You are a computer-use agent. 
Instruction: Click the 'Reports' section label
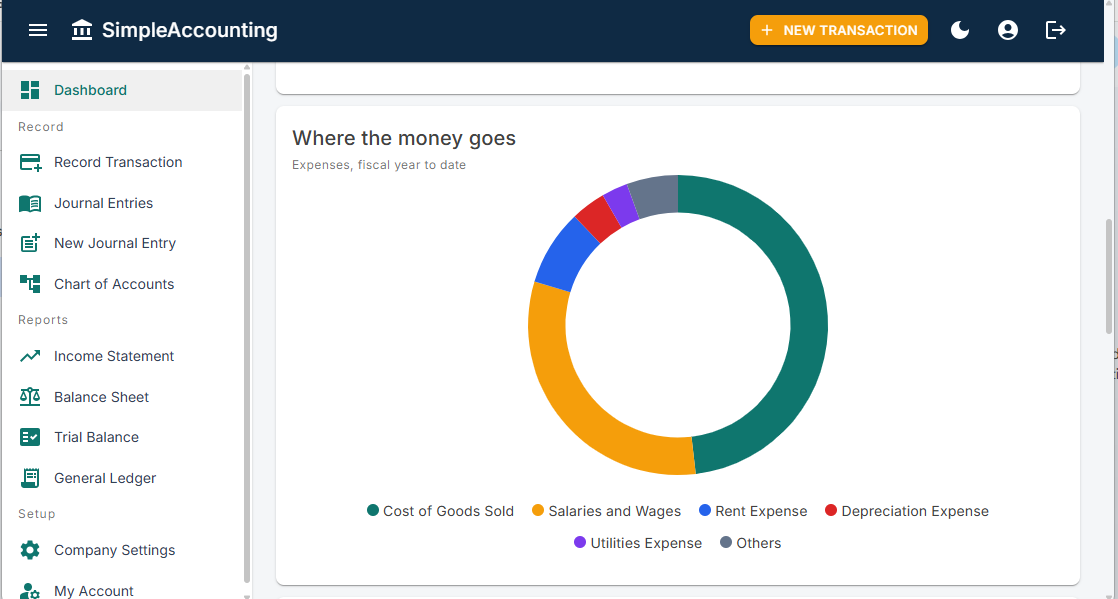[x=43, y=319]
